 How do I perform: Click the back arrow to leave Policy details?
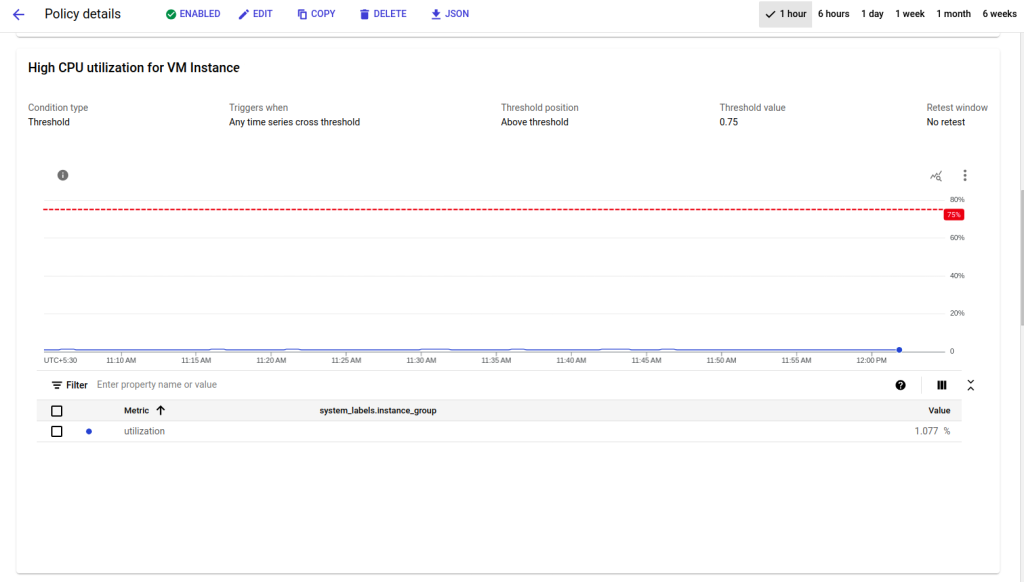coord(18,14)
